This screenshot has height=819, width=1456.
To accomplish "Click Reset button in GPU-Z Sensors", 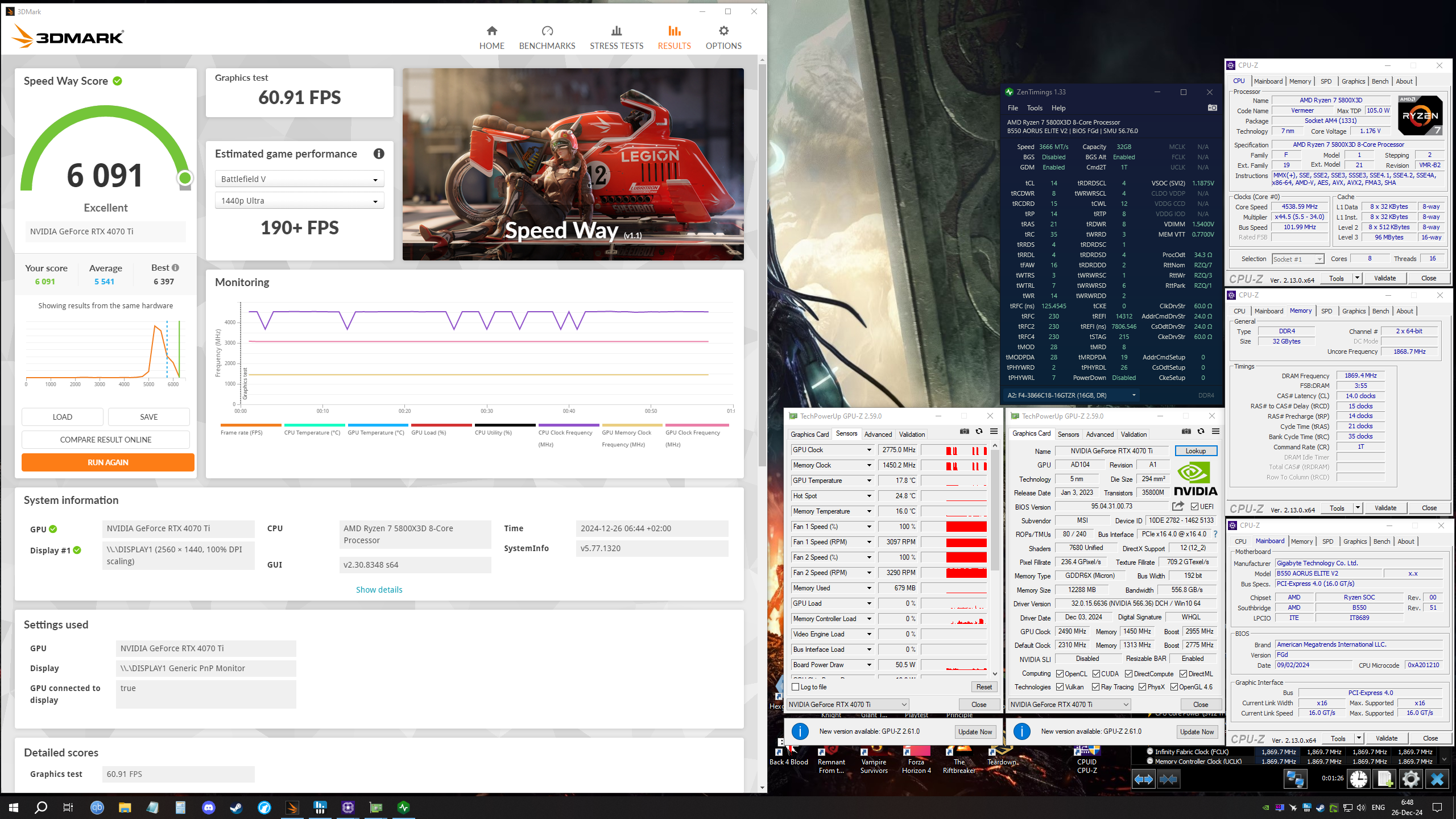I will 984,687.
